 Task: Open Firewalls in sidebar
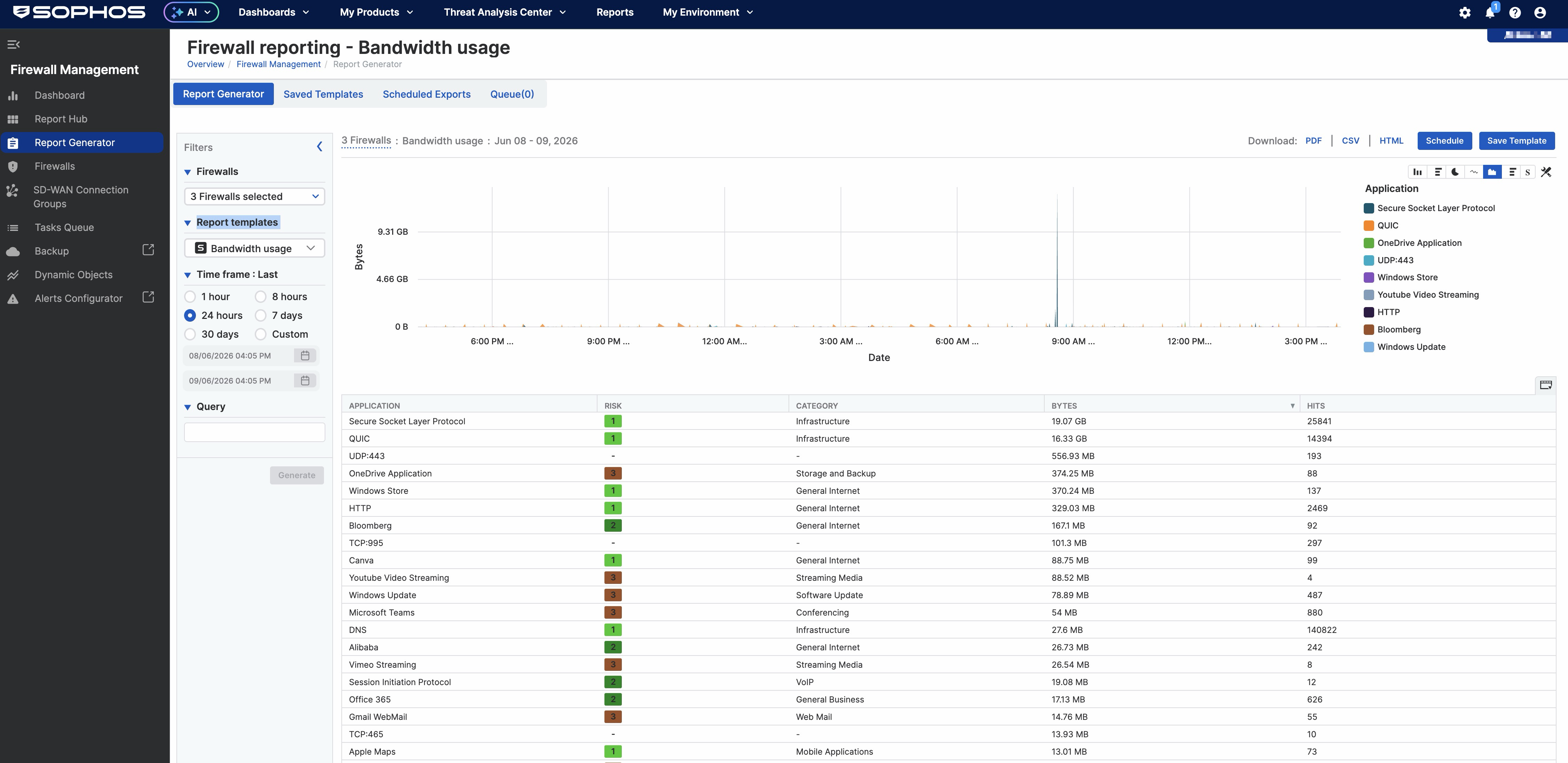(x=55, y=166)
